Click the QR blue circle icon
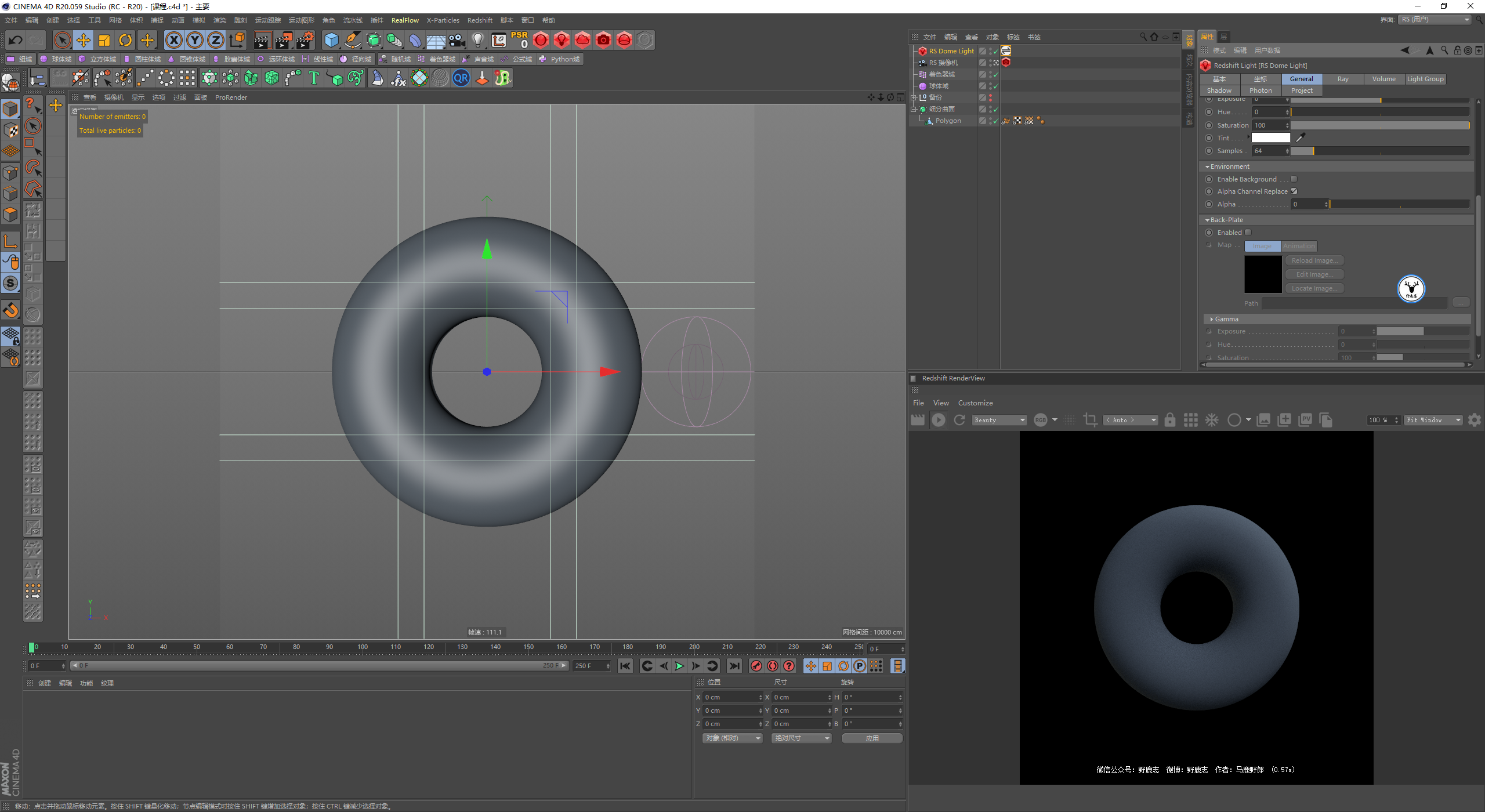The image size is (1485, 812). [x=461, y=78]
